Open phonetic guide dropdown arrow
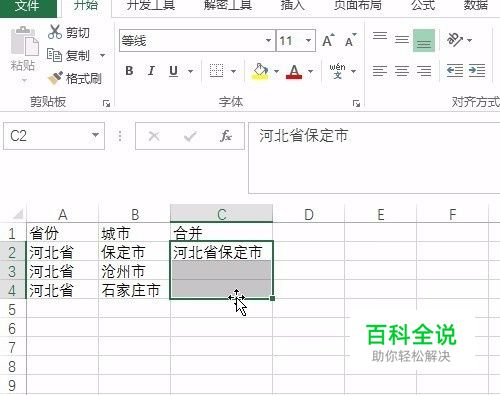 coord(353,71)
